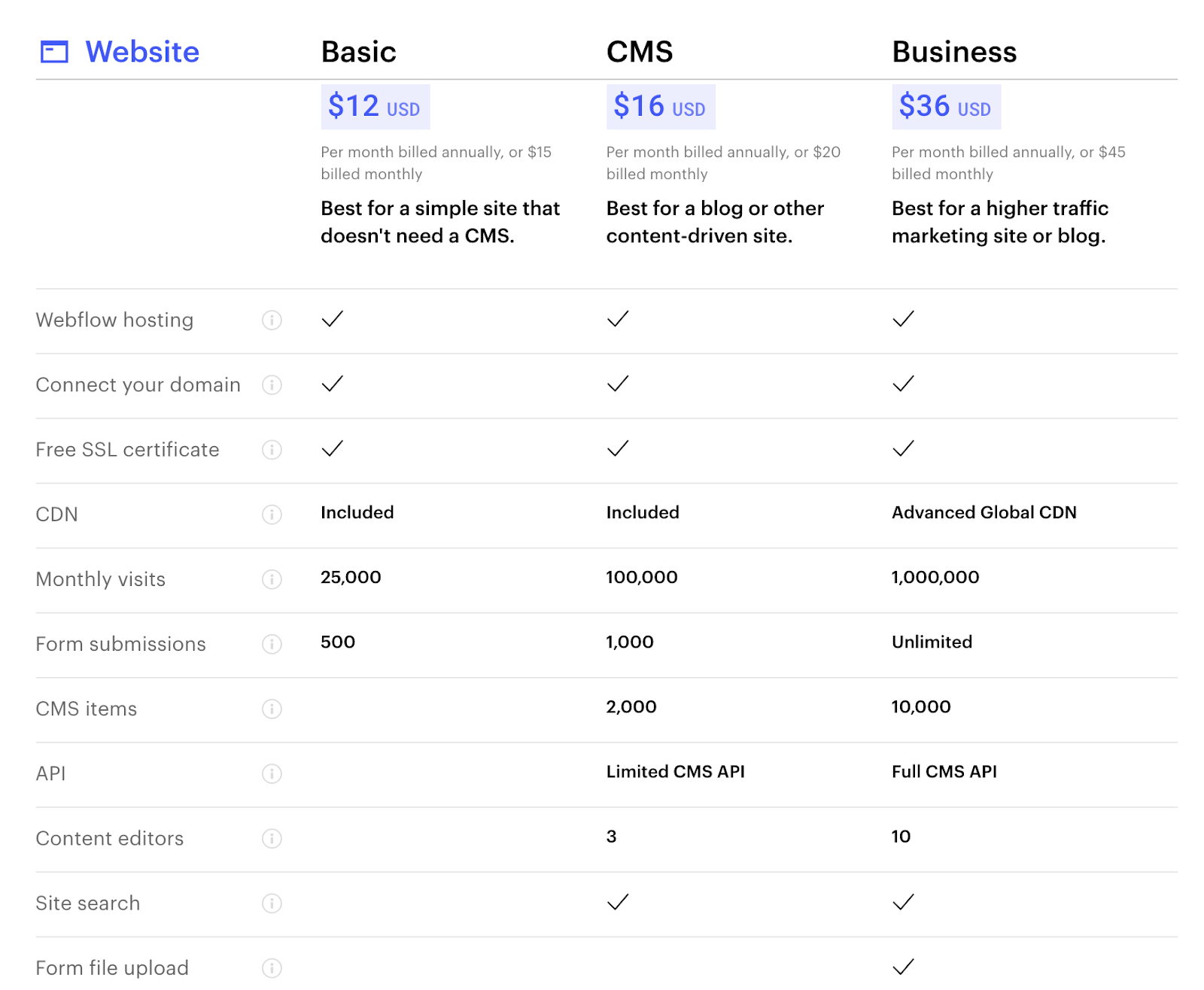The width and height of the screenshot is (1204, 990).
Task: Click the 10,000 CMS items value
Action: [x=921, y=706]
